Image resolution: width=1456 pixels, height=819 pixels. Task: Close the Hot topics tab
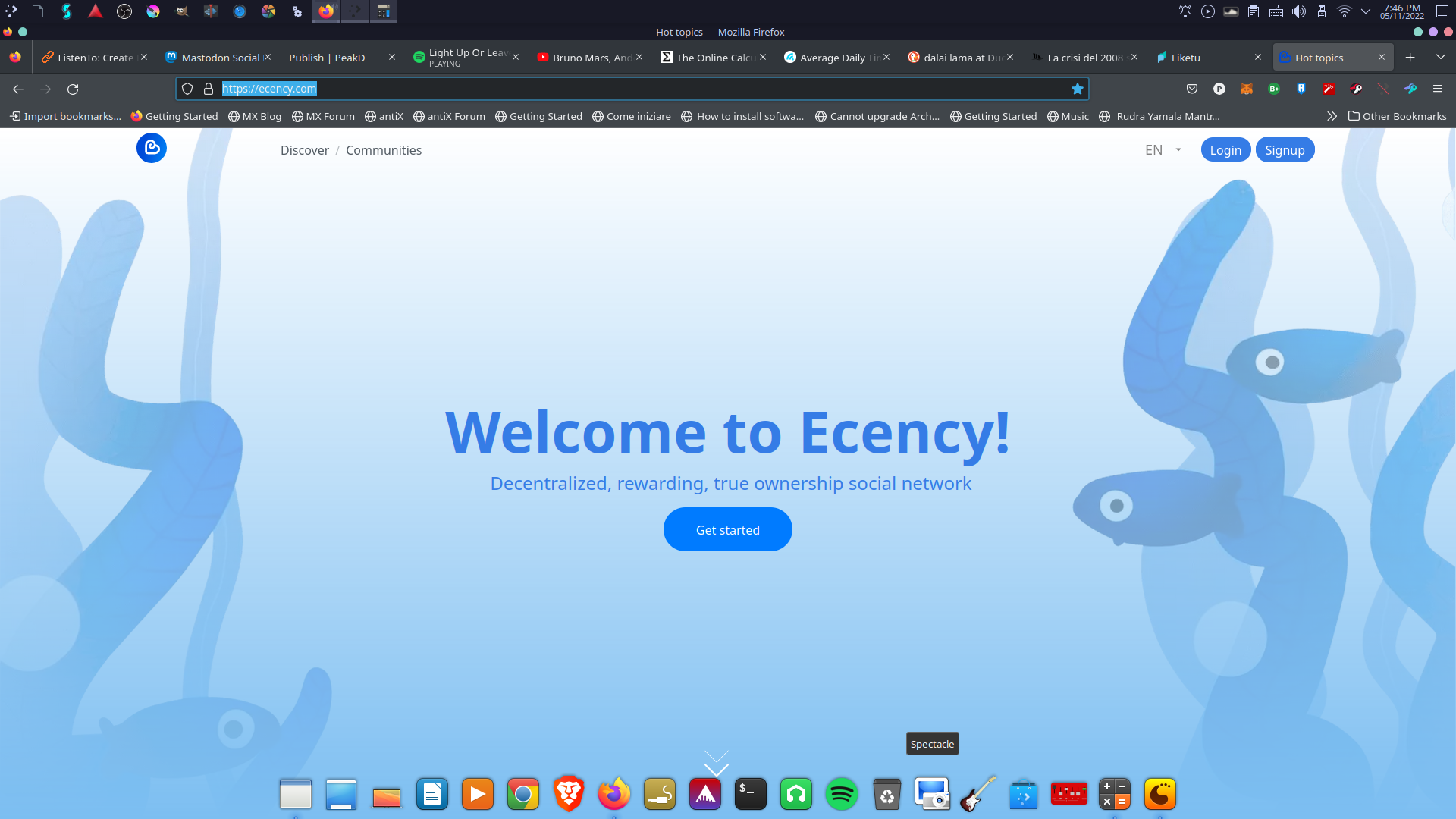tap(1382, 57)
